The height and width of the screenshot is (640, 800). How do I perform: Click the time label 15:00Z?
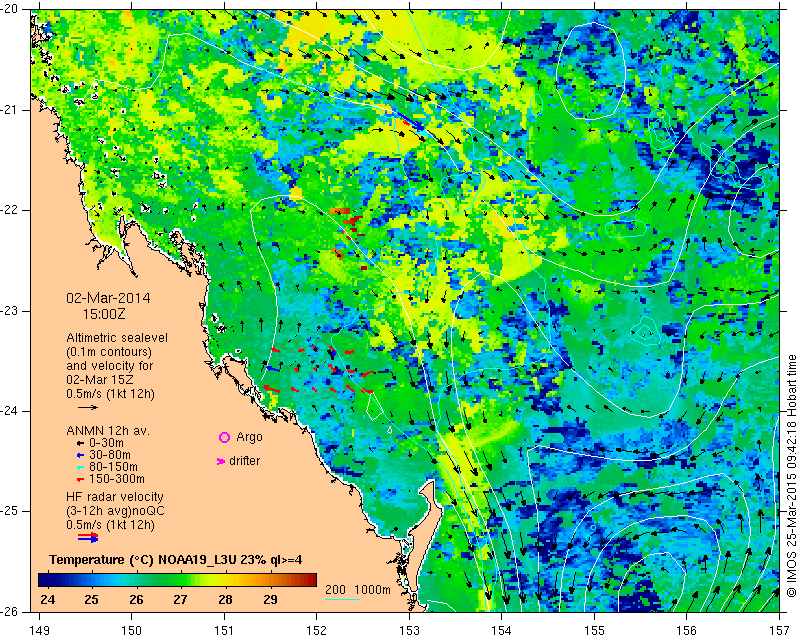coord(104,314)
